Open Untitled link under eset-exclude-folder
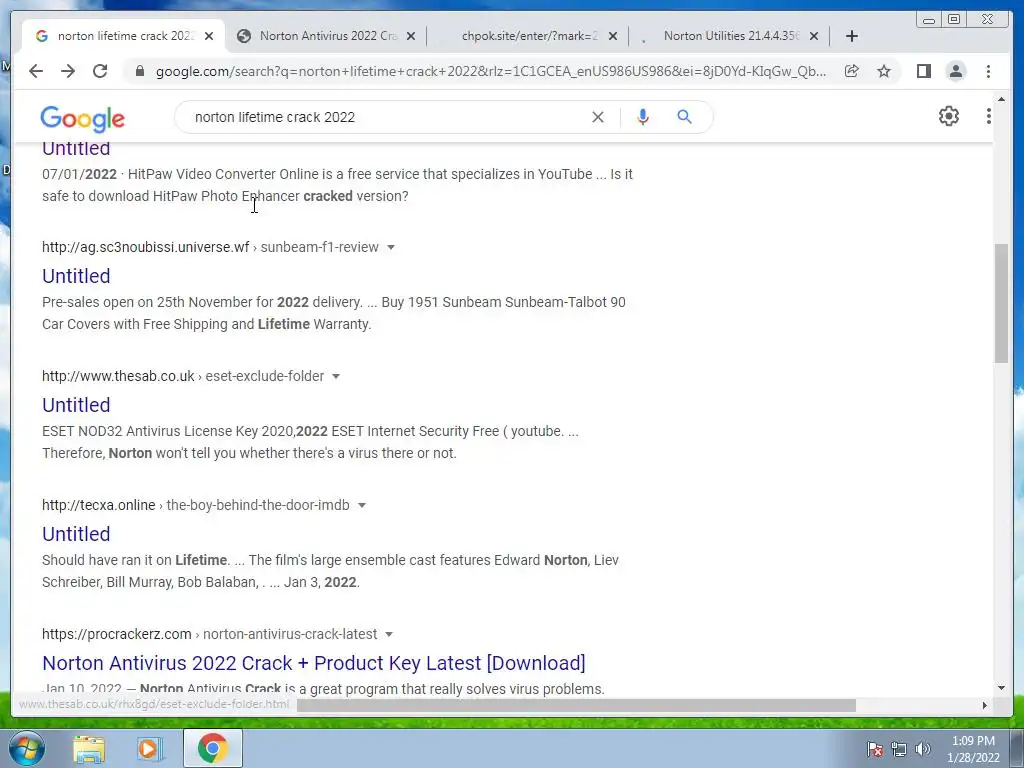Image resolution: width=1024 pixels, height=768 pixels. (x=76, y=405)
